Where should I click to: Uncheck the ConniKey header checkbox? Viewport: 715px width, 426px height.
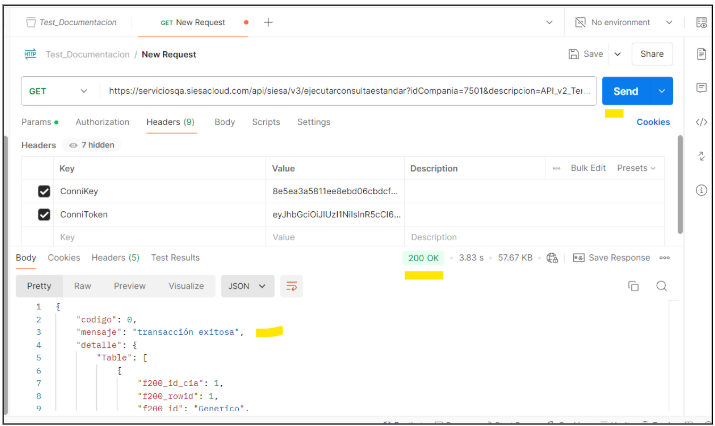tap(44, 191)
